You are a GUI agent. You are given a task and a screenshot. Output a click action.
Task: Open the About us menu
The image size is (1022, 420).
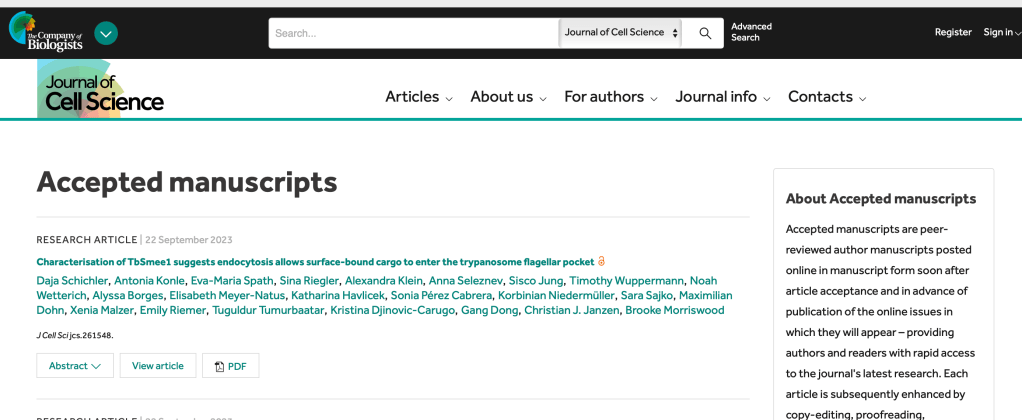[508, 97]
